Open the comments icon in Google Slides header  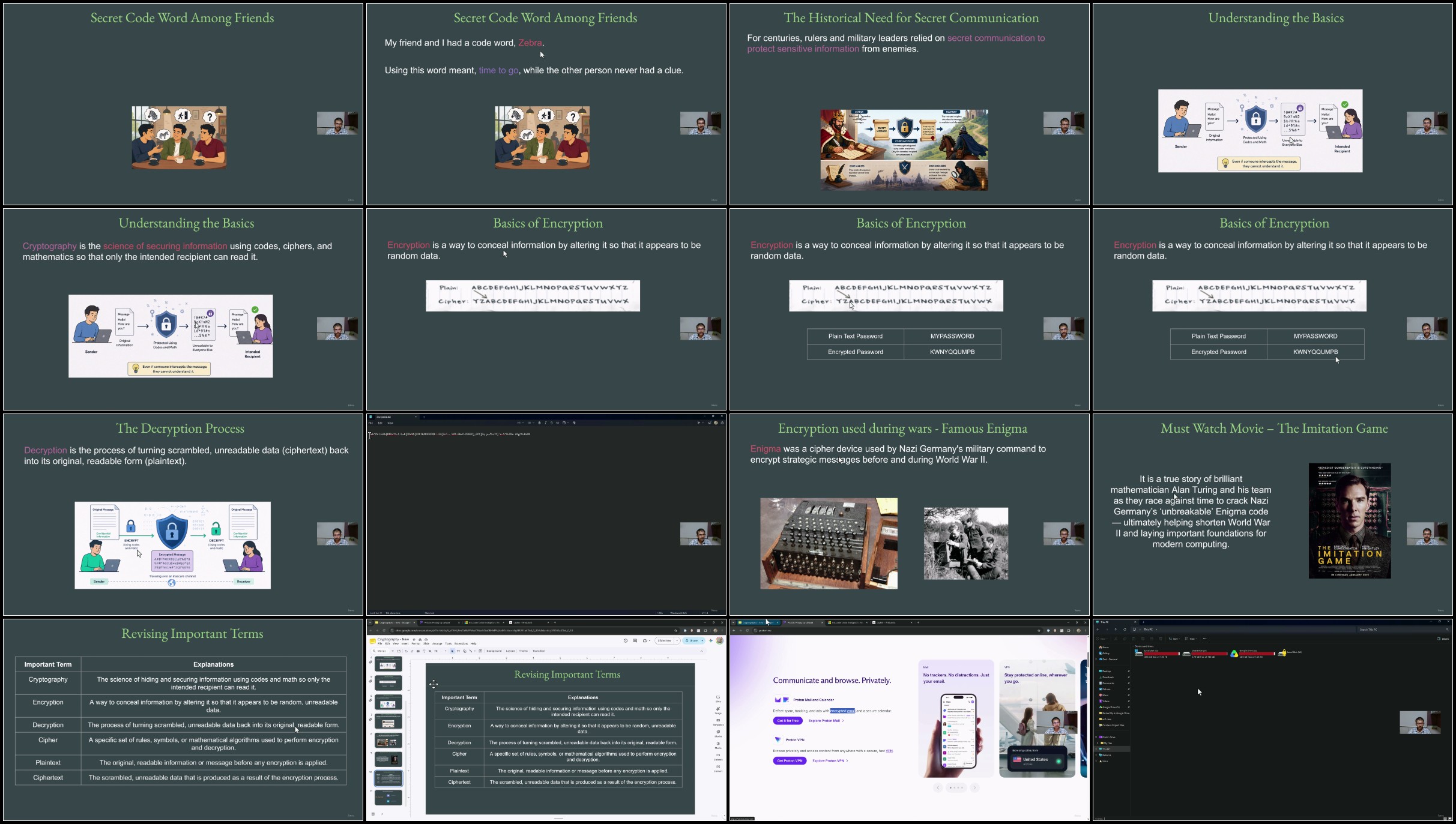(x=635, y=640)
